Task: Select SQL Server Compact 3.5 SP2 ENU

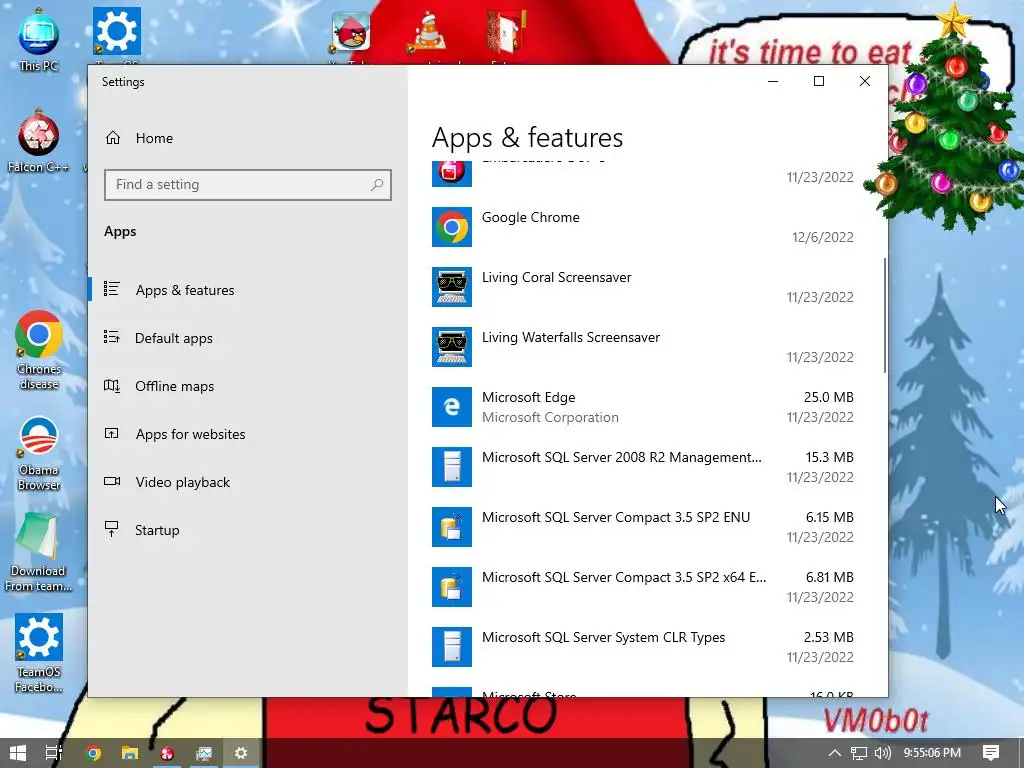Action: [x=643, y=528]
